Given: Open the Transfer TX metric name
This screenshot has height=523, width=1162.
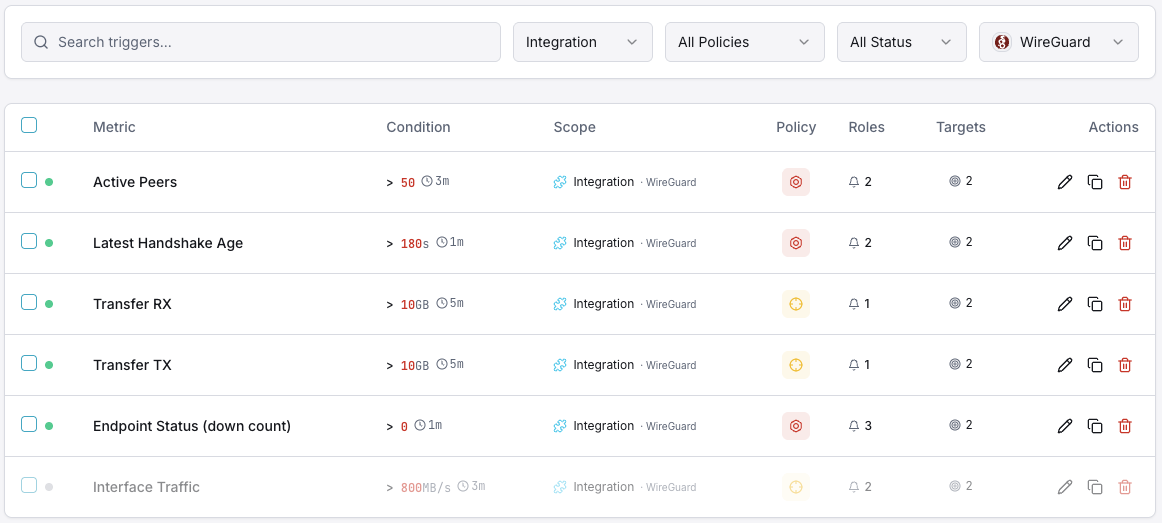Looking at the screenshot, I should tap(132, 364).
